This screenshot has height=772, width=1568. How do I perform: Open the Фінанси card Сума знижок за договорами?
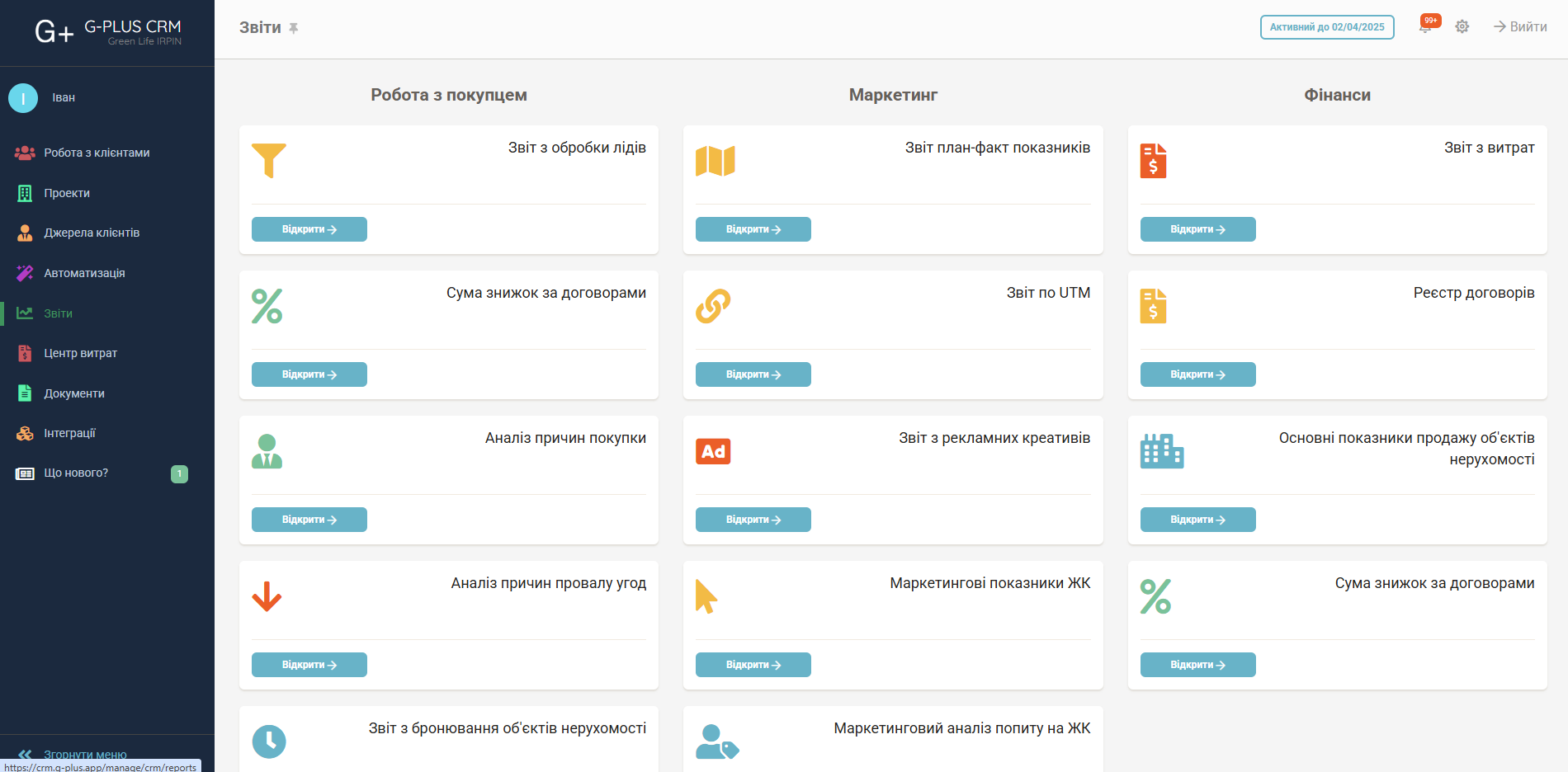click(x=1198, y=665)
